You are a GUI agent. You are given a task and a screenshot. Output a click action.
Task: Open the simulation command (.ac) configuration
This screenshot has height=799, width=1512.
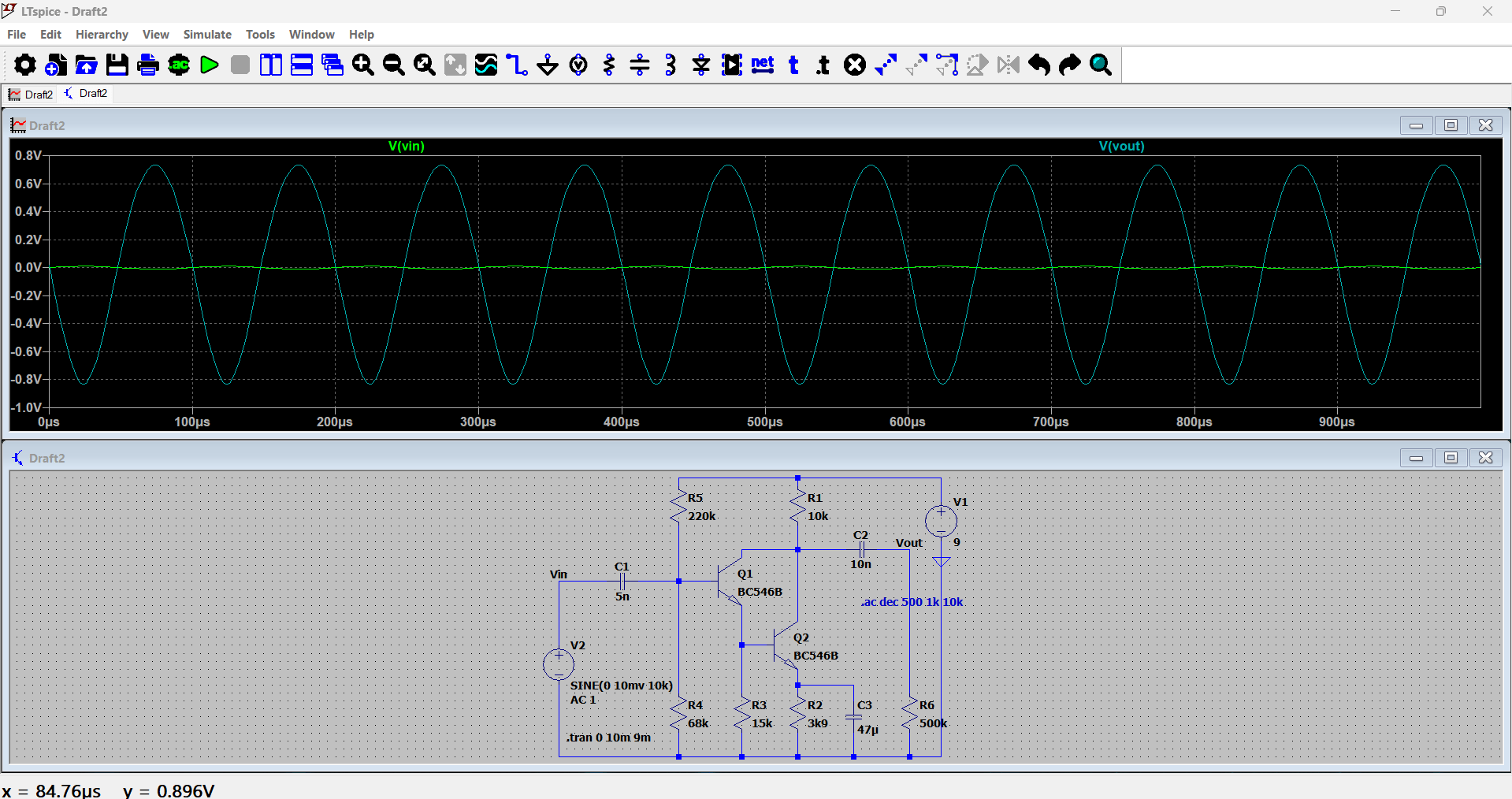[x=179, y=65]
